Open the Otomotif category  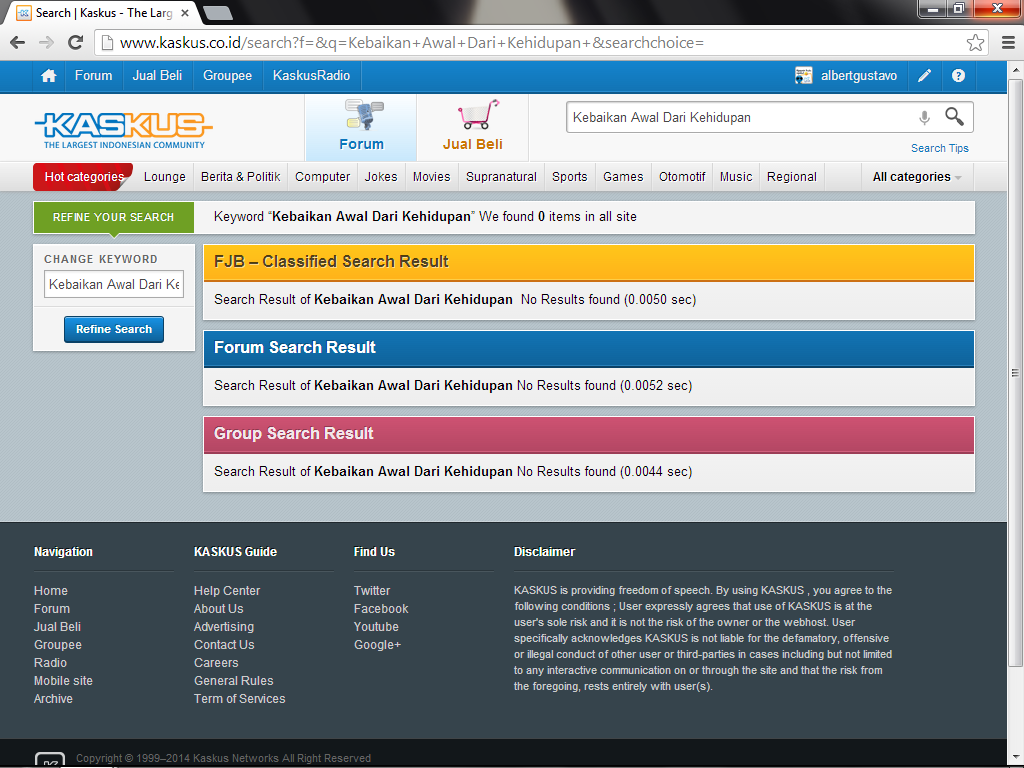click(682, 177)
